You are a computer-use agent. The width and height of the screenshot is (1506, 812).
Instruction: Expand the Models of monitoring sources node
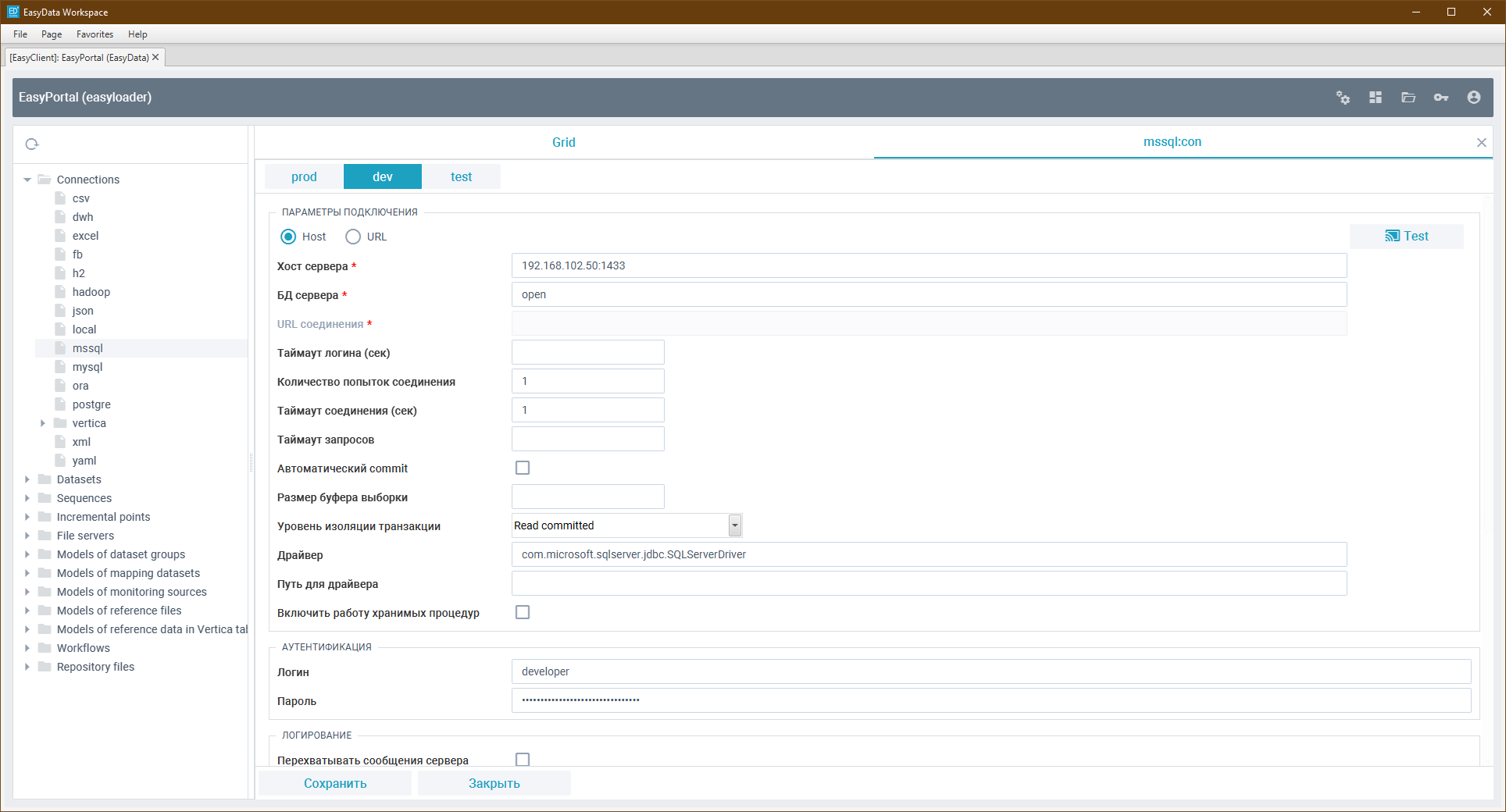pyautogui.click(x=27, y=592)
